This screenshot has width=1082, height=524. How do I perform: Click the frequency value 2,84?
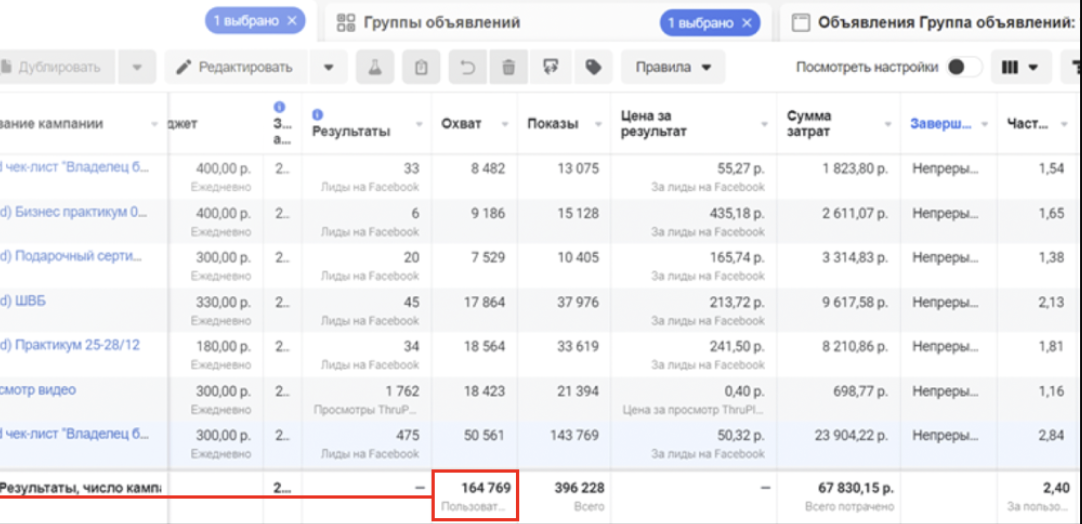pyautogui.click(x=1051, y=436)
